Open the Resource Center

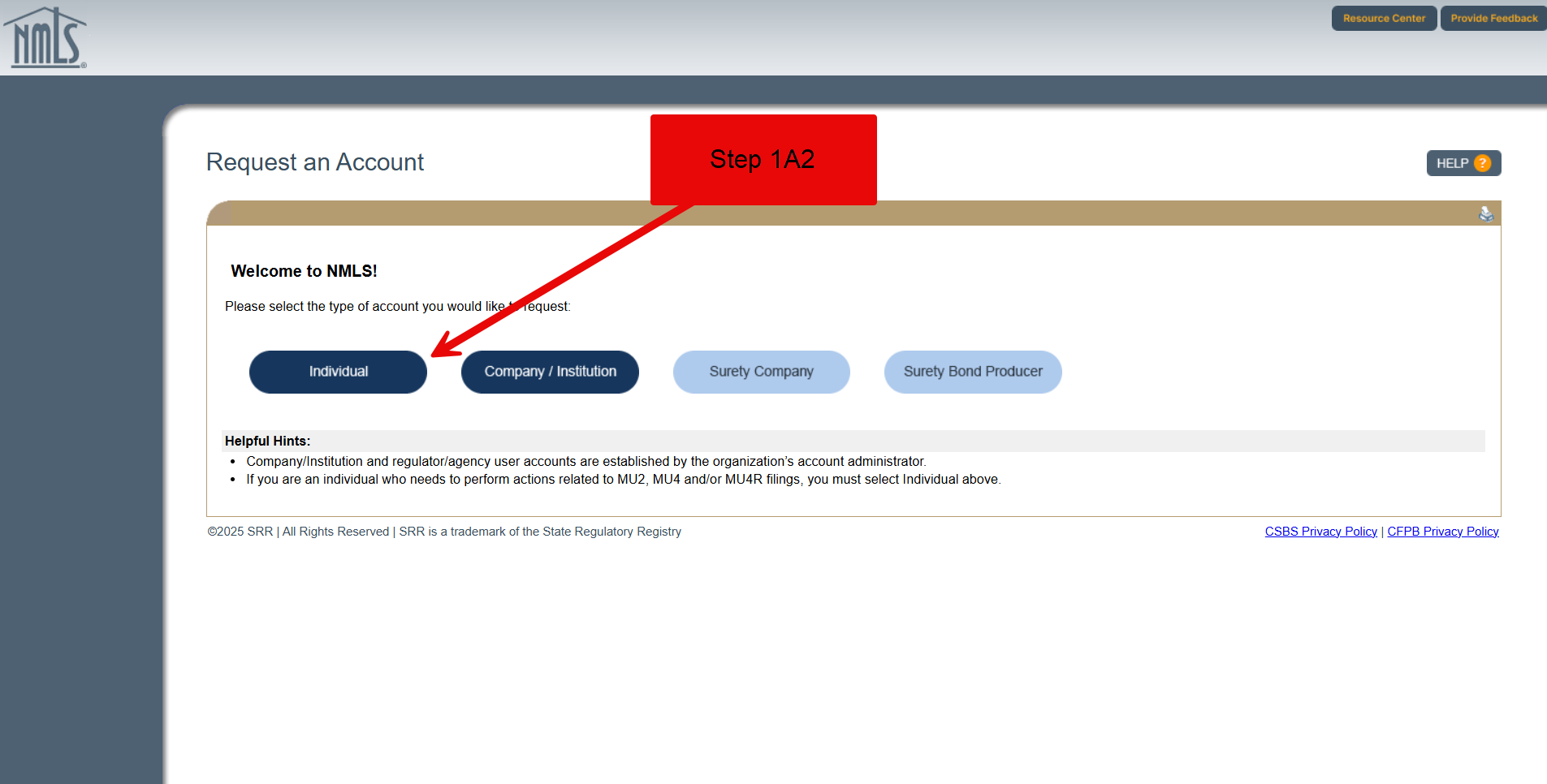coord(1383,19)
